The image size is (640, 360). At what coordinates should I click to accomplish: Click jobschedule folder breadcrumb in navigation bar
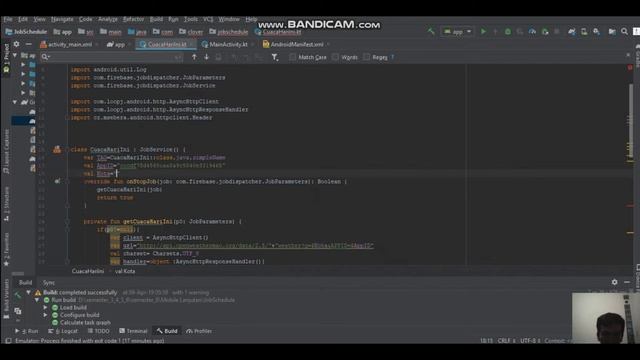229,31
